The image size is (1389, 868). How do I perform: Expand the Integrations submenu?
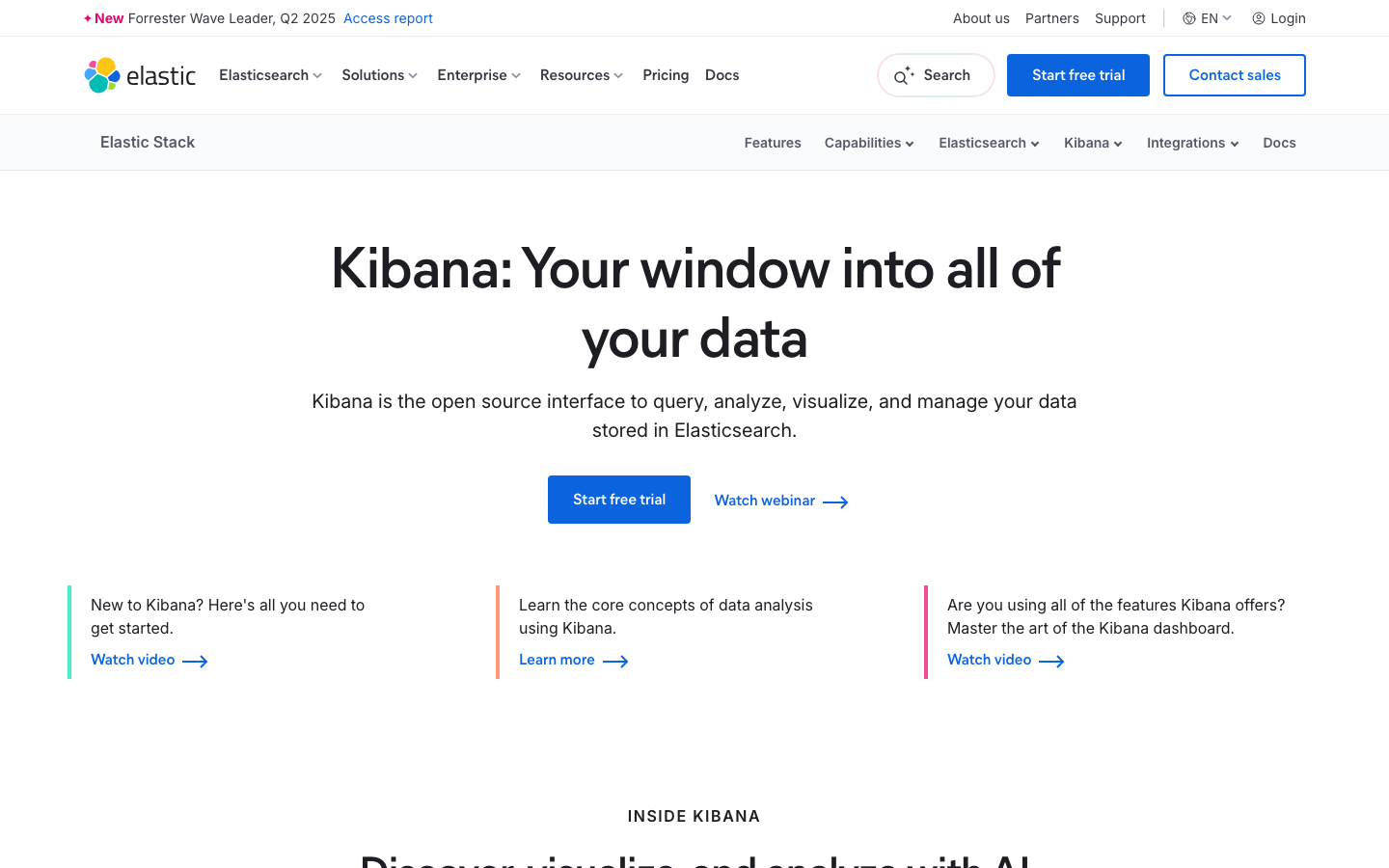click(x=1192, y=143)
